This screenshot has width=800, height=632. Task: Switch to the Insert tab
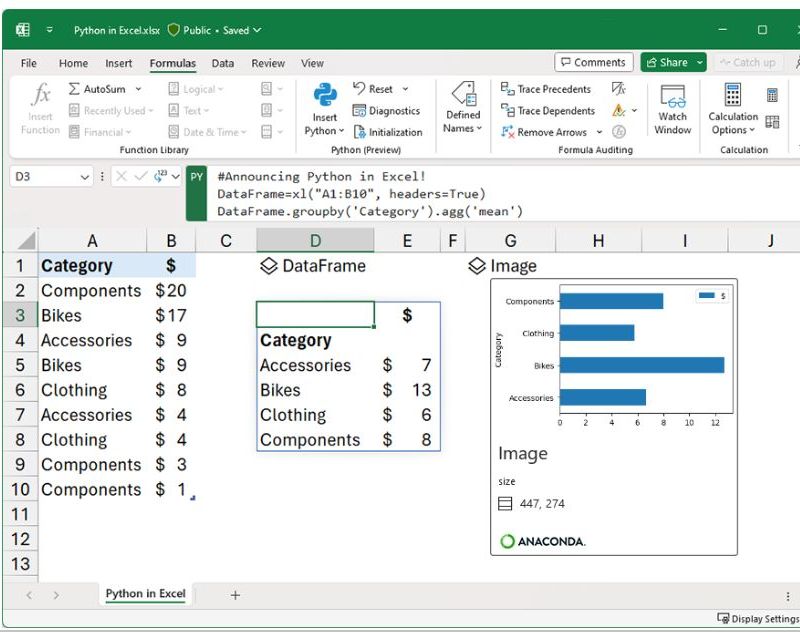[x=118, y=63]
